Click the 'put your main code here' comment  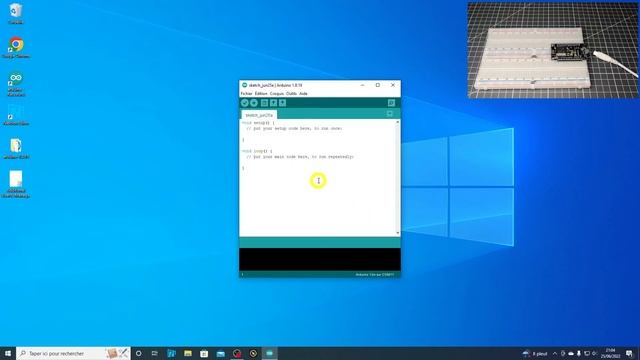click(300, 156)
